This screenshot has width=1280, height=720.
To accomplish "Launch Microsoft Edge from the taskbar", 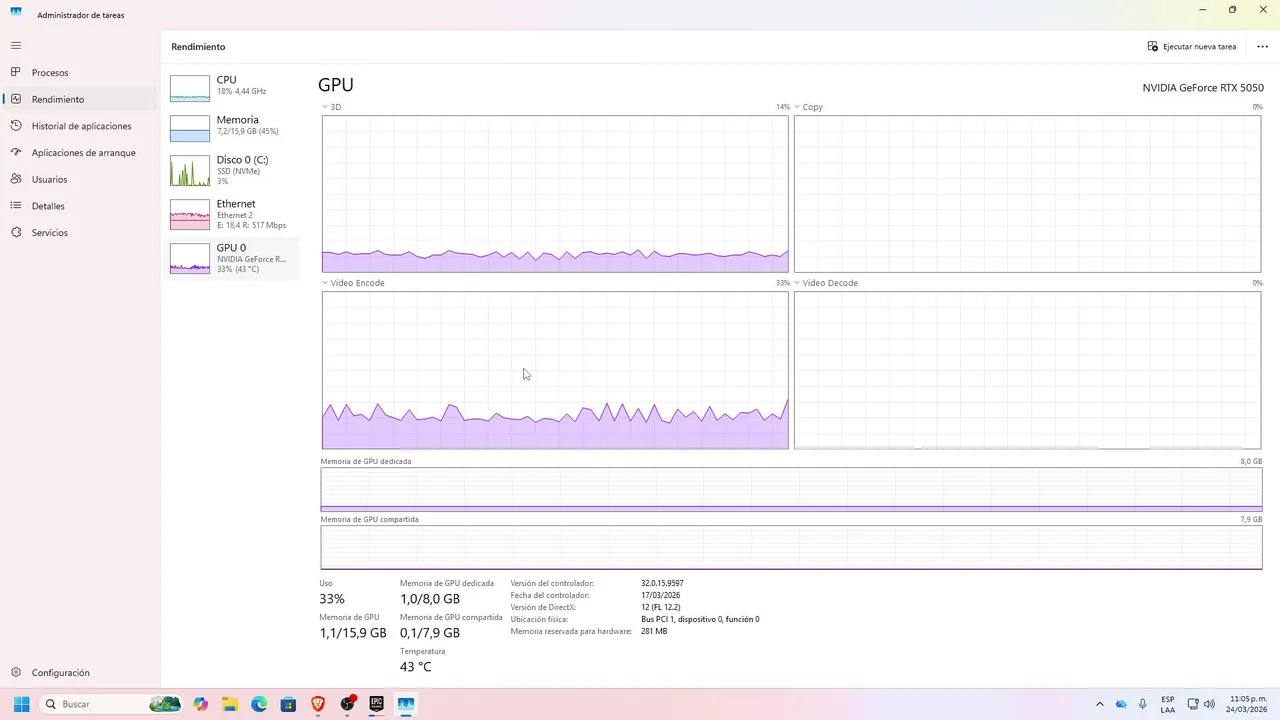I will coord(259,704).
